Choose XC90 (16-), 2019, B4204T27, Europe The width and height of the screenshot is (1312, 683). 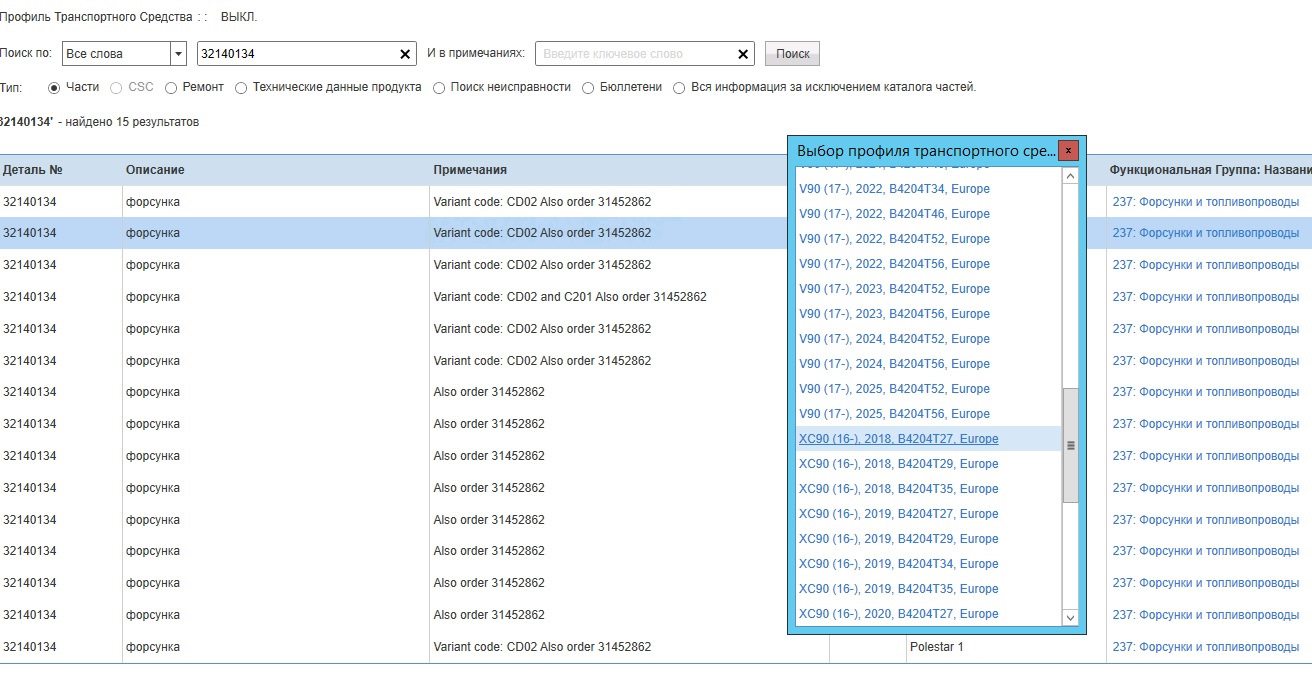898,514
